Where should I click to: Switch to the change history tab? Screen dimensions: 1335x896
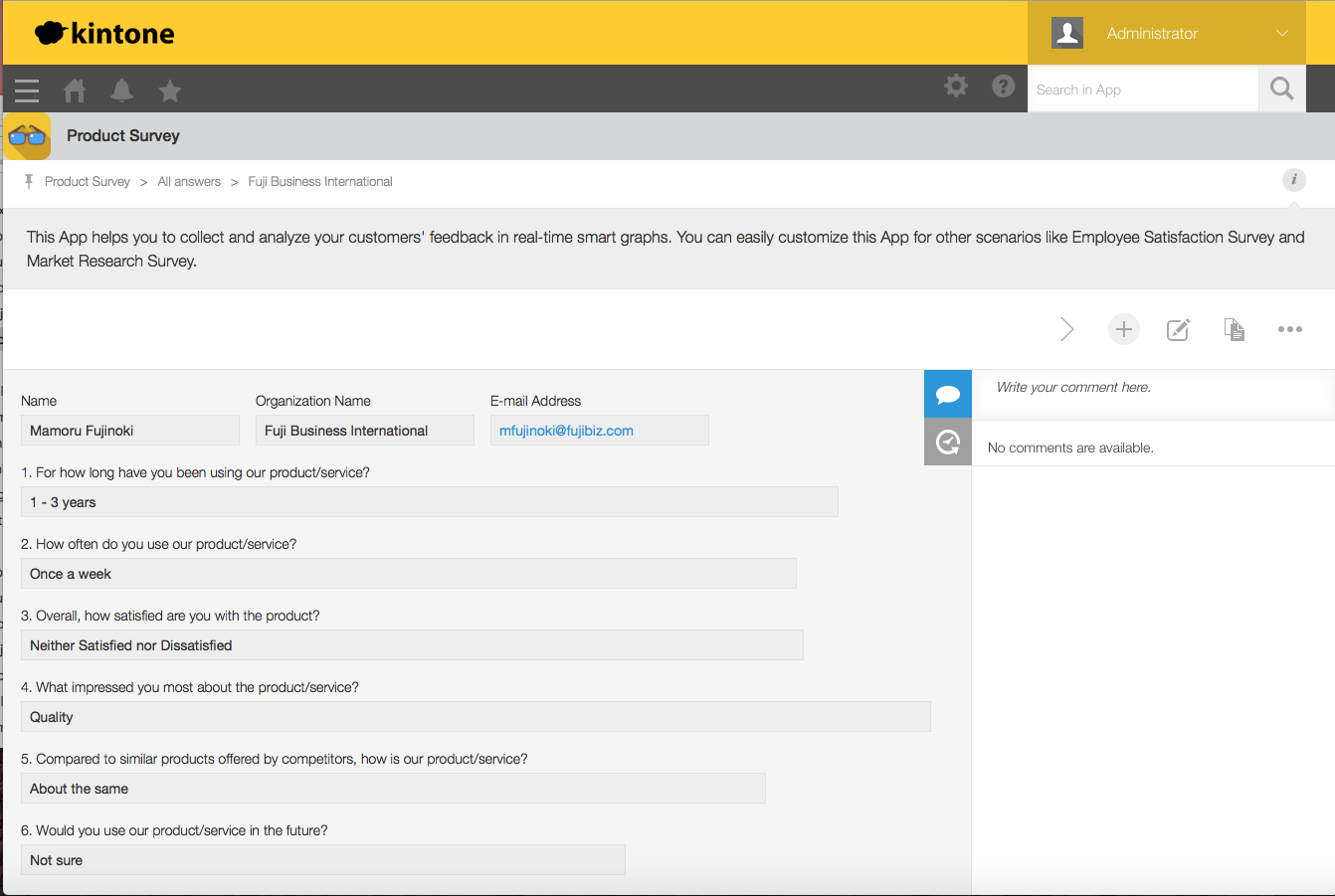(x=948, y=442)
